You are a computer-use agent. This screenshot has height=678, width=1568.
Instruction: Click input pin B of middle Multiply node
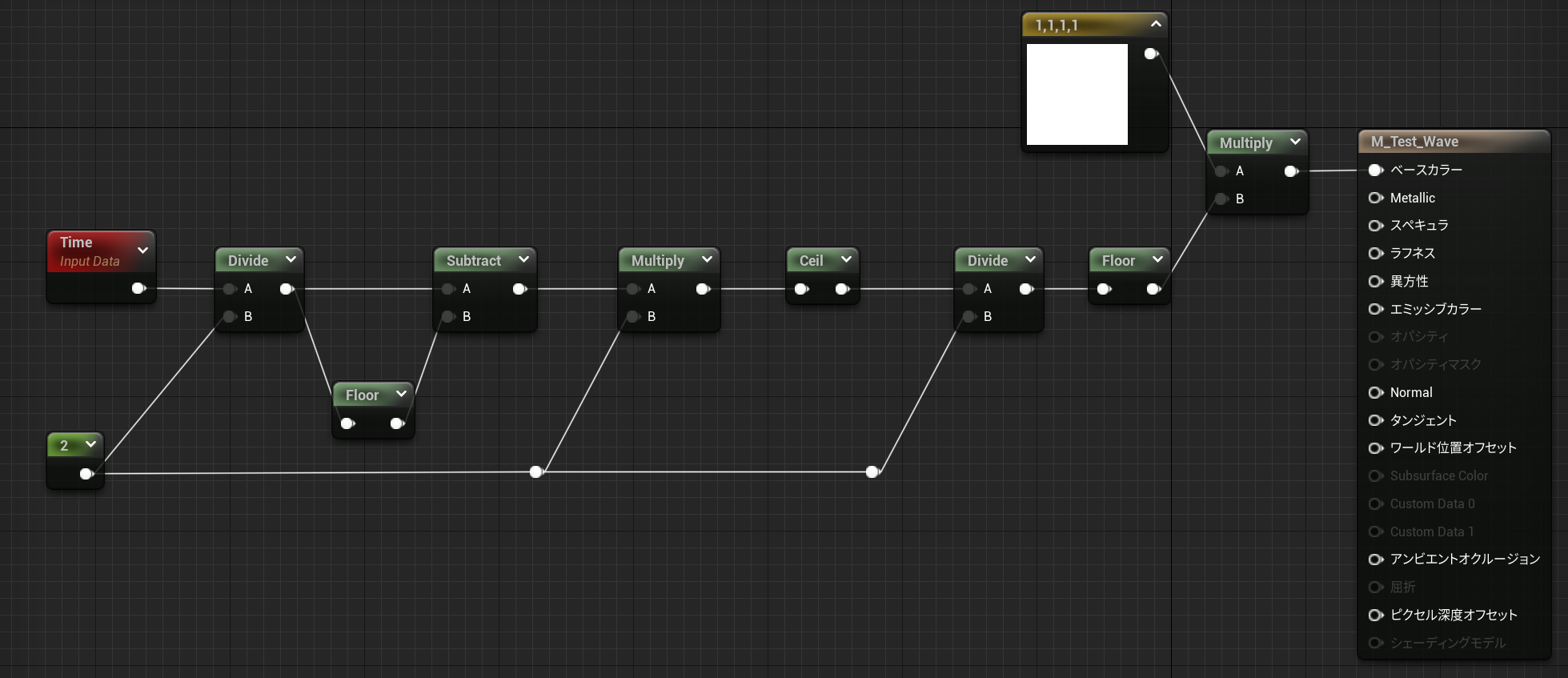[633, 317]
